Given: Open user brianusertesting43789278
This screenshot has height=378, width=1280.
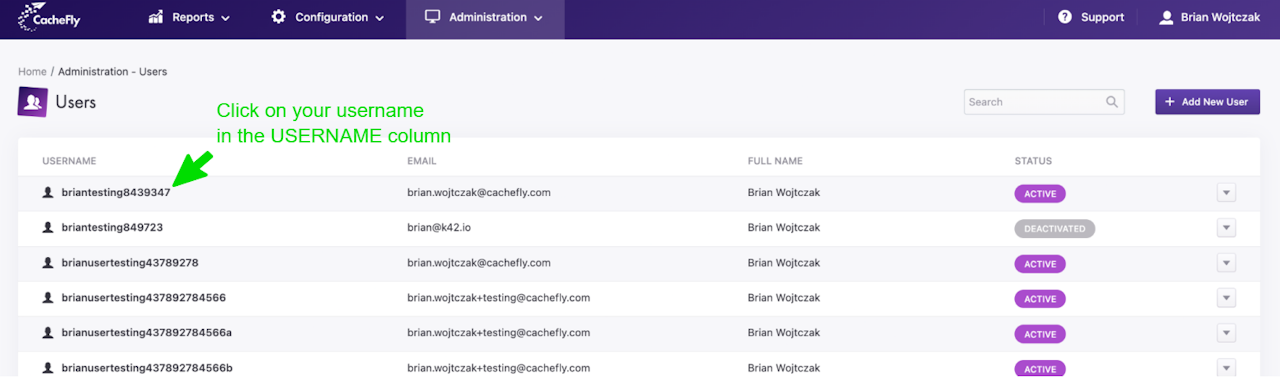Looking at the screenshot, I should tap(130, 263).
